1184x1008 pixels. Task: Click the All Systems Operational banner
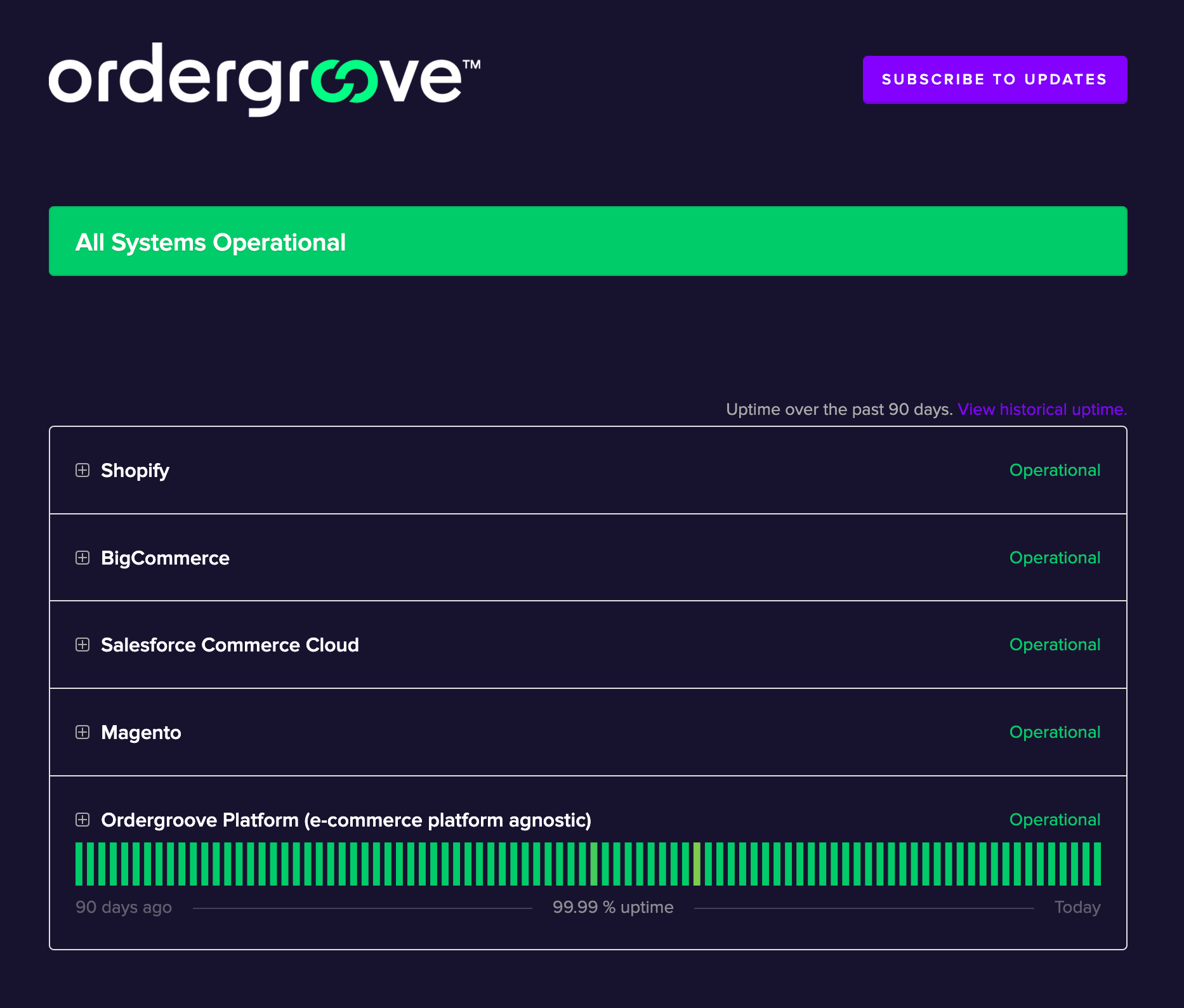click(588, 241)
